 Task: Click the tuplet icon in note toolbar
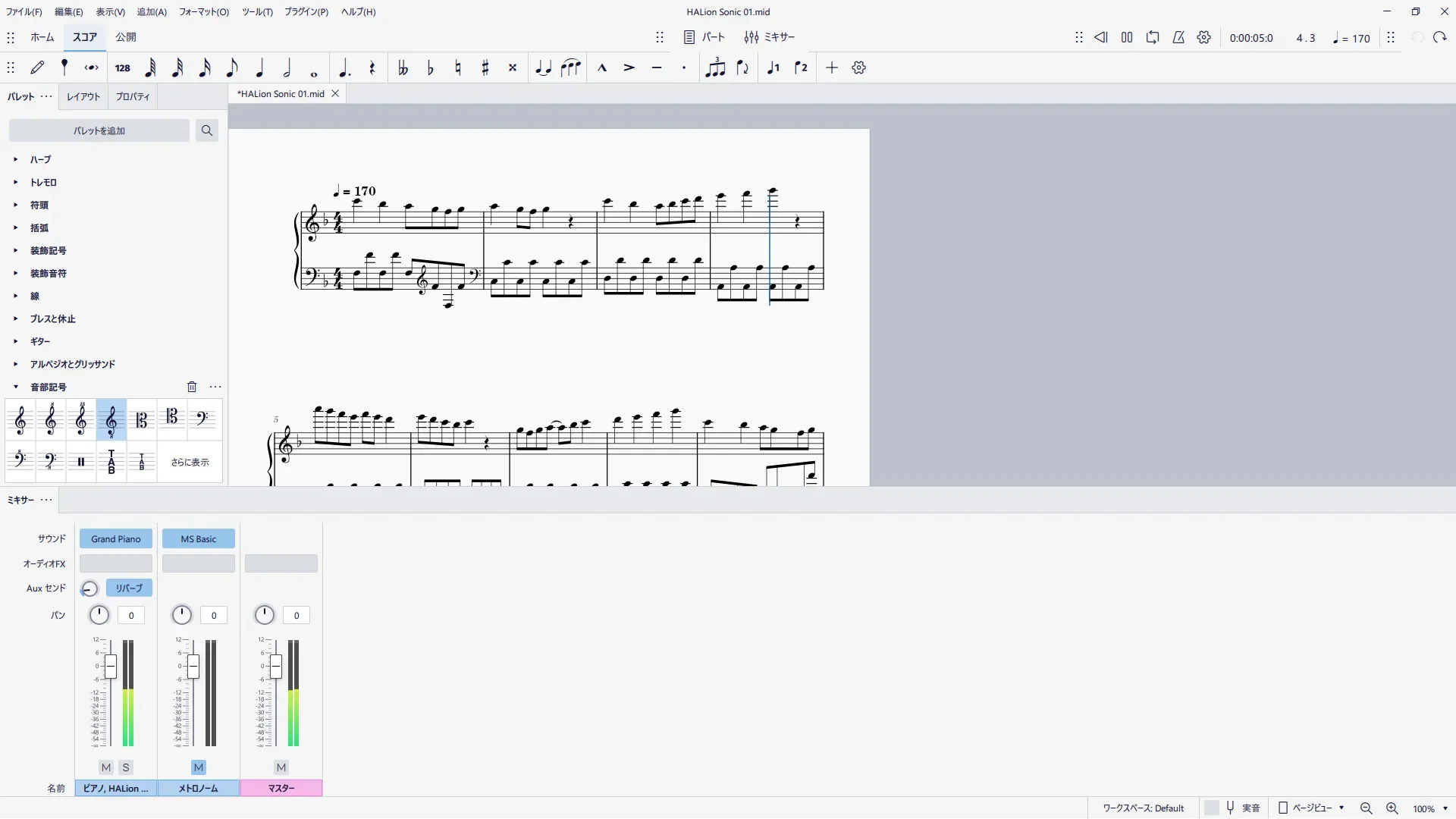714,68
